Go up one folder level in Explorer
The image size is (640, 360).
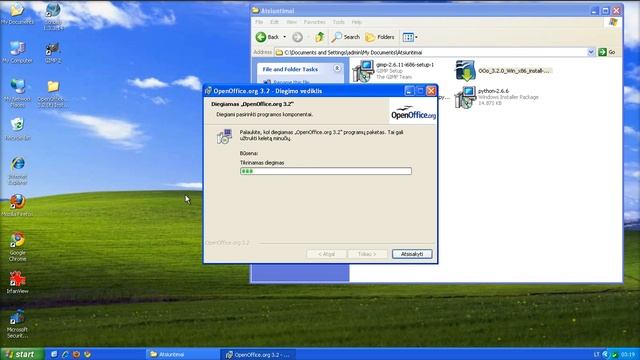coord(320,37)
